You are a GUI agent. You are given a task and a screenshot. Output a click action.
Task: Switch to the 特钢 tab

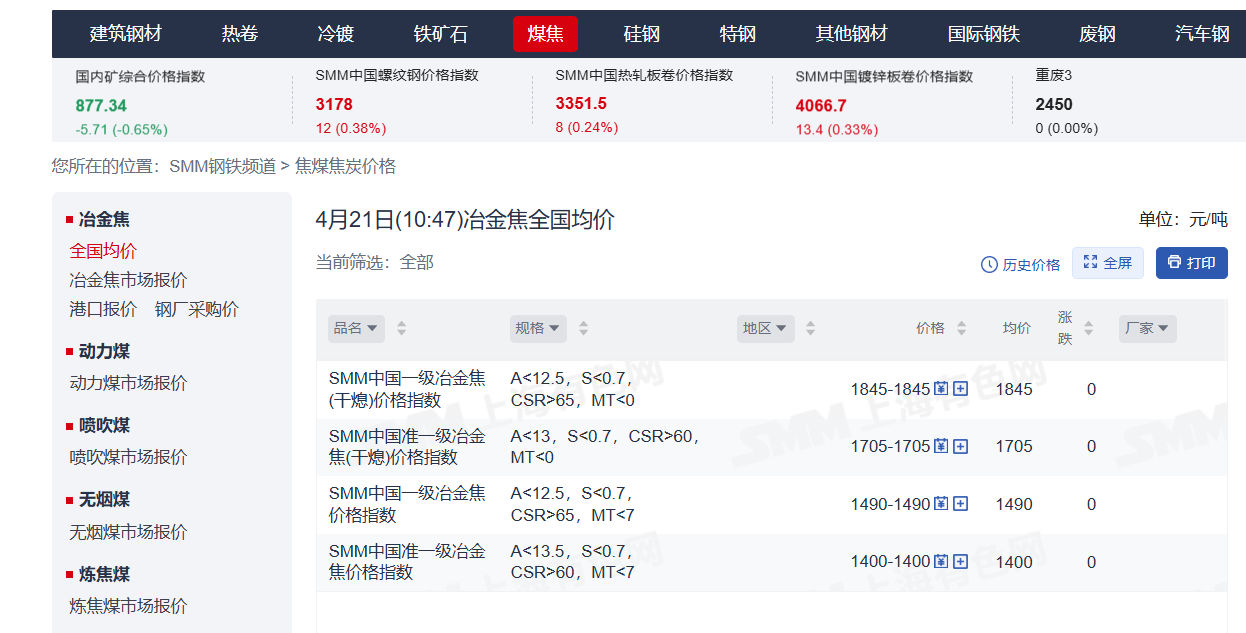point(738,34)
